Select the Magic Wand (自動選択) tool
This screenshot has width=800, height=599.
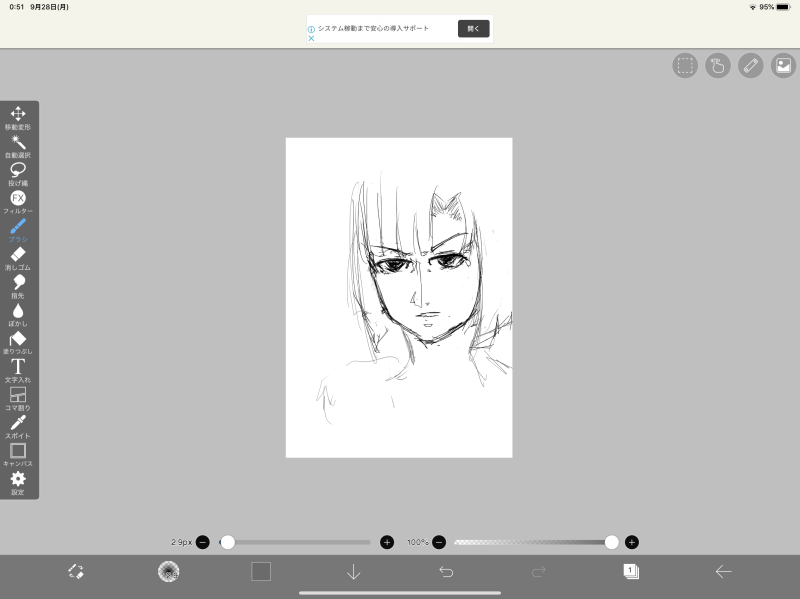pos(18,146)
